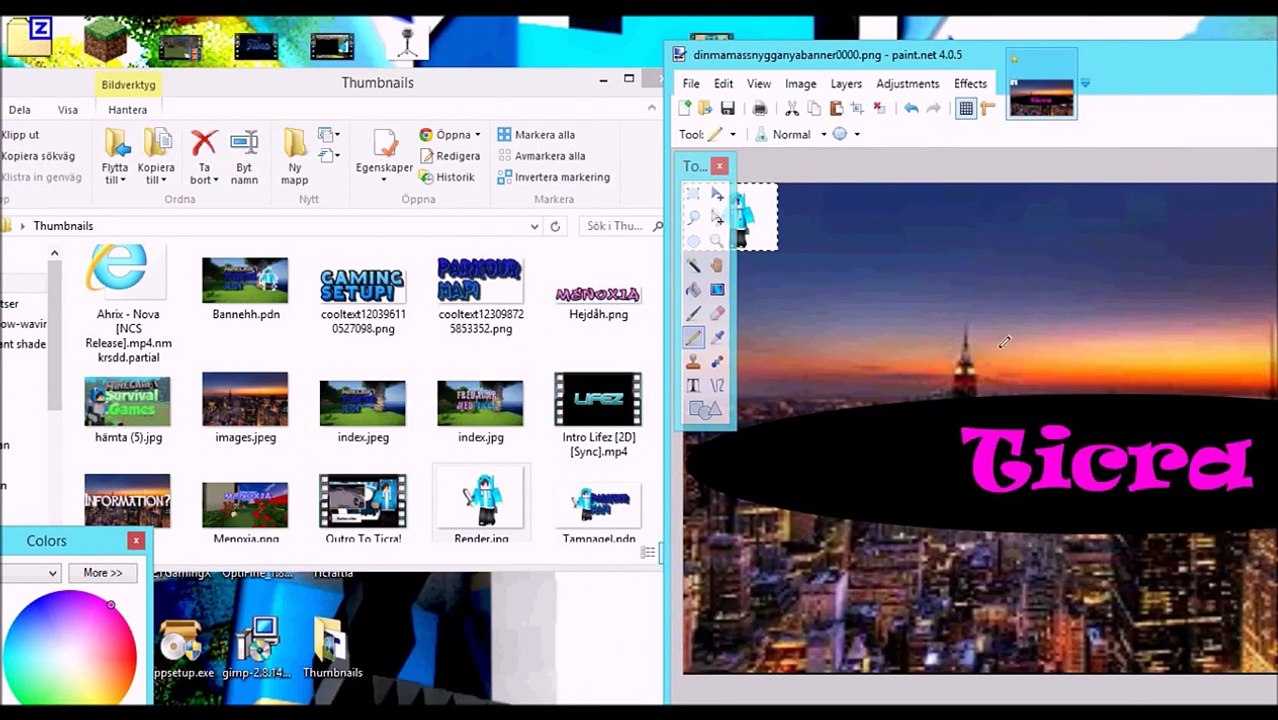Open the Layers menu
Viewport: 1278px width, 720px height.
846,84
